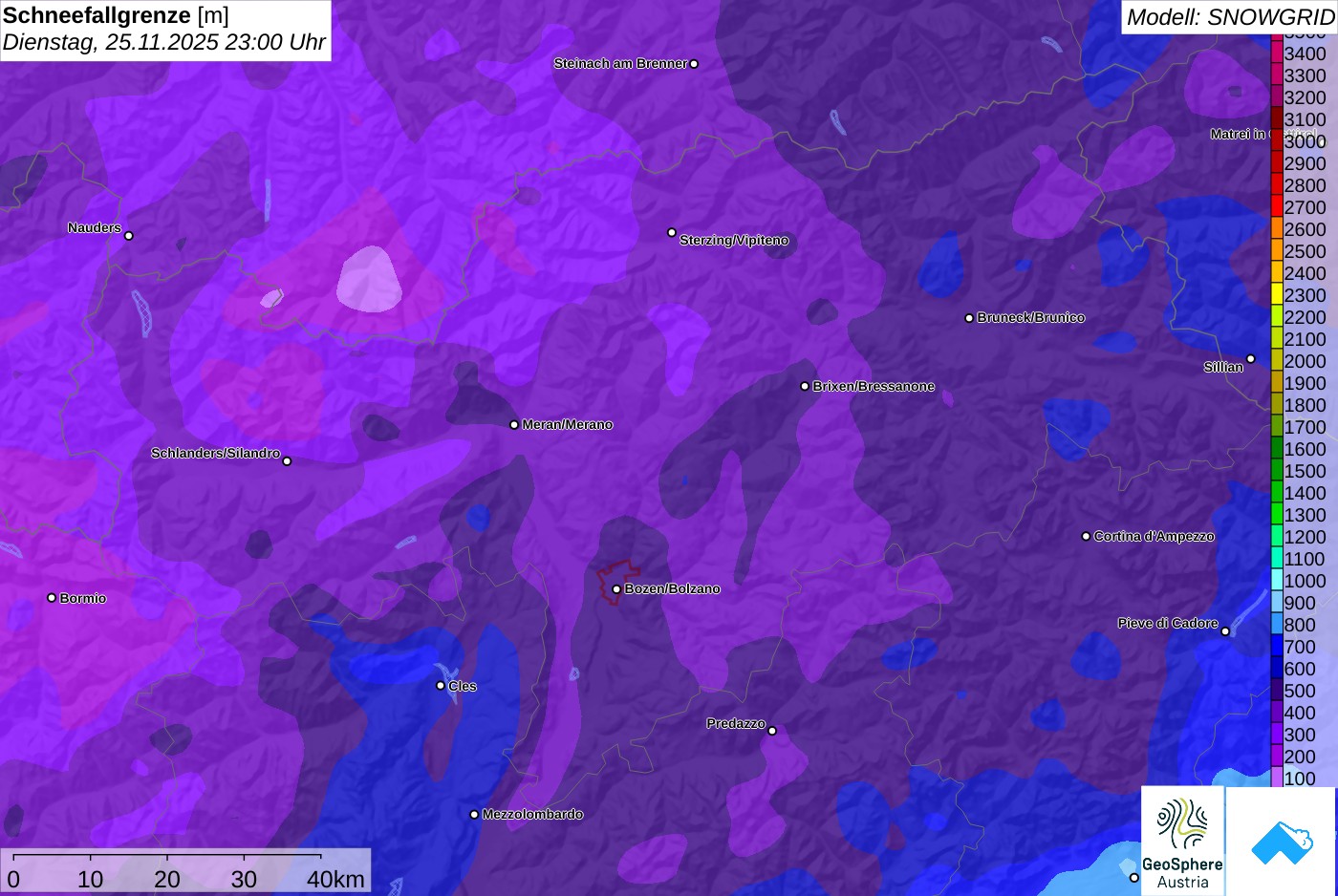Click the Meran/Merano city label
The height and width of the screenshot is (896, 1338).
point(567,425)
